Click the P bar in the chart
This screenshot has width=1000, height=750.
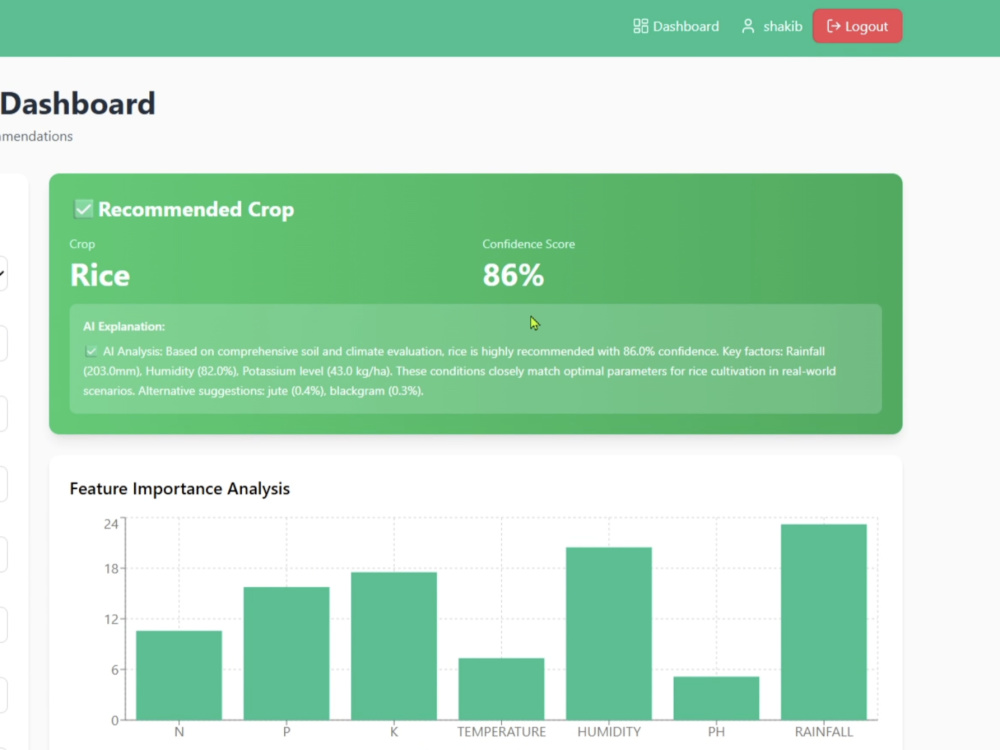point(286,654)
